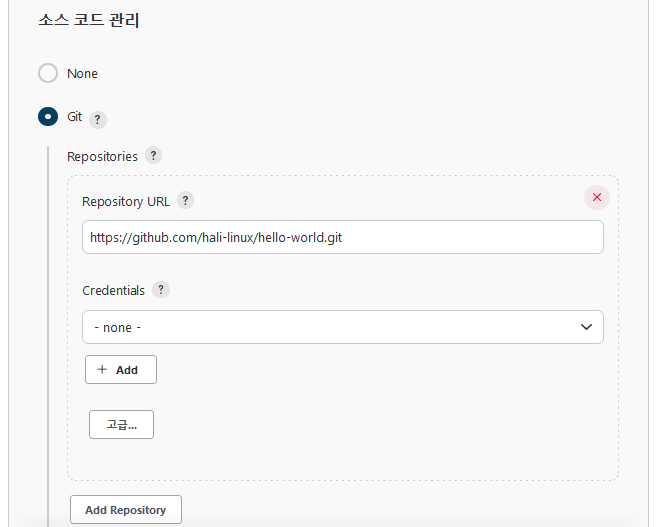
Task: Select the Git radio button
Action: (48, 116)
